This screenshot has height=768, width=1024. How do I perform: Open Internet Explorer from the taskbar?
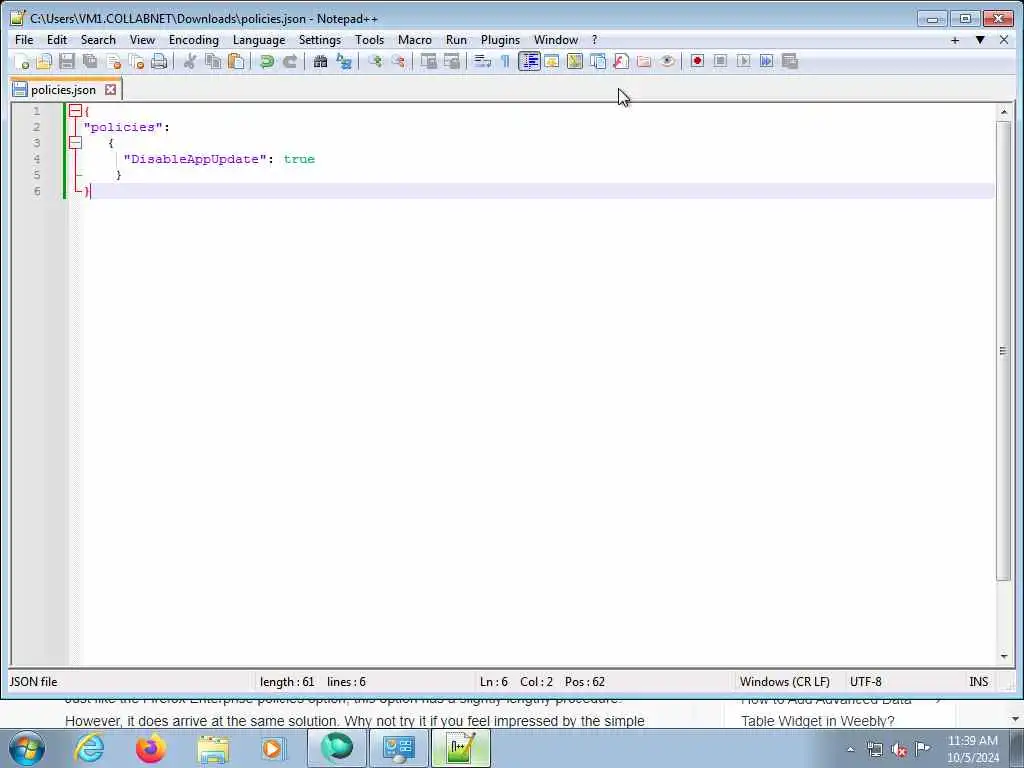(89, 748)
